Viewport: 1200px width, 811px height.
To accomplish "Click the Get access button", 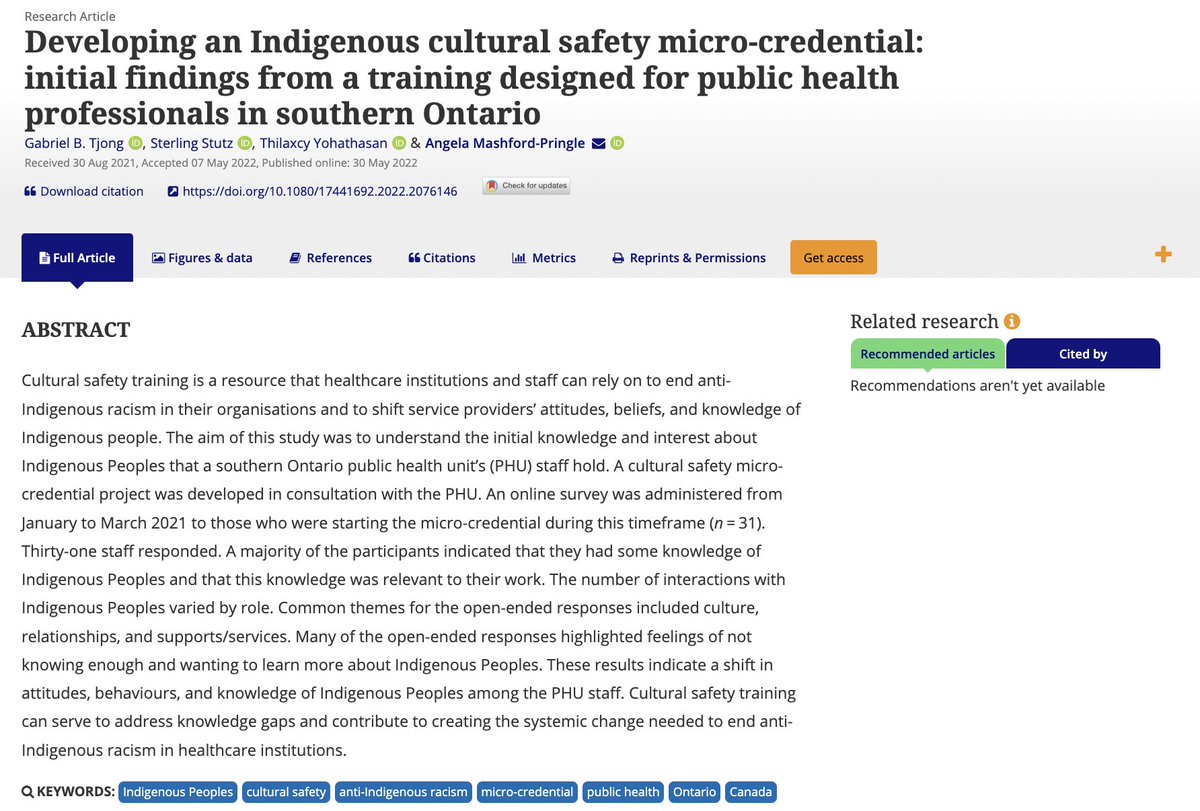I will (833, 257).
